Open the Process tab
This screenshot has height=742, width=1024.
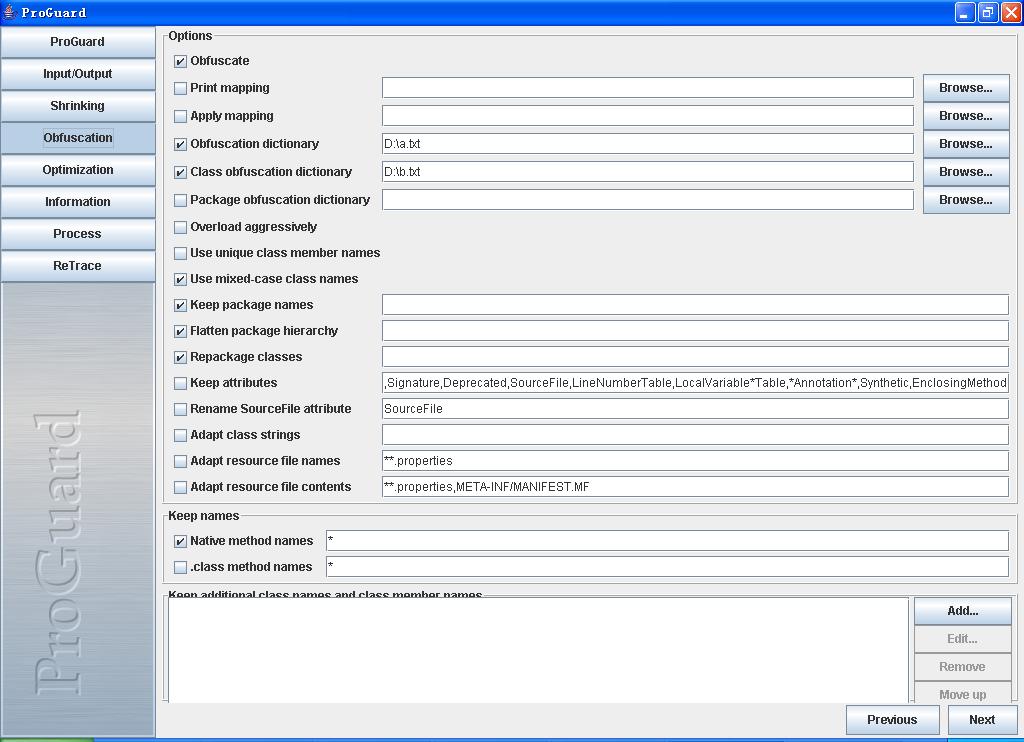[78, 234]
